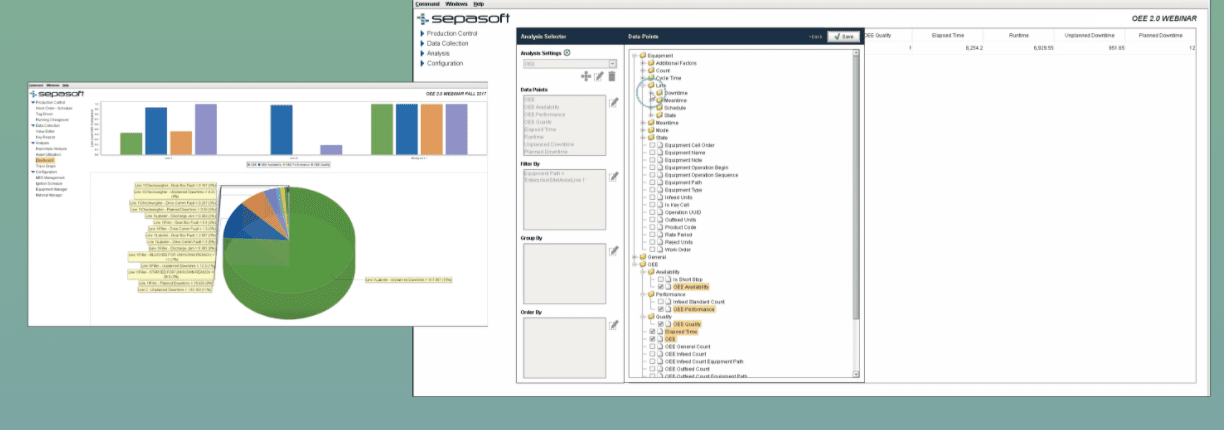Click the Group By edit pencil icon
The height and width of the screenshot is (430, 1224).
614,250
